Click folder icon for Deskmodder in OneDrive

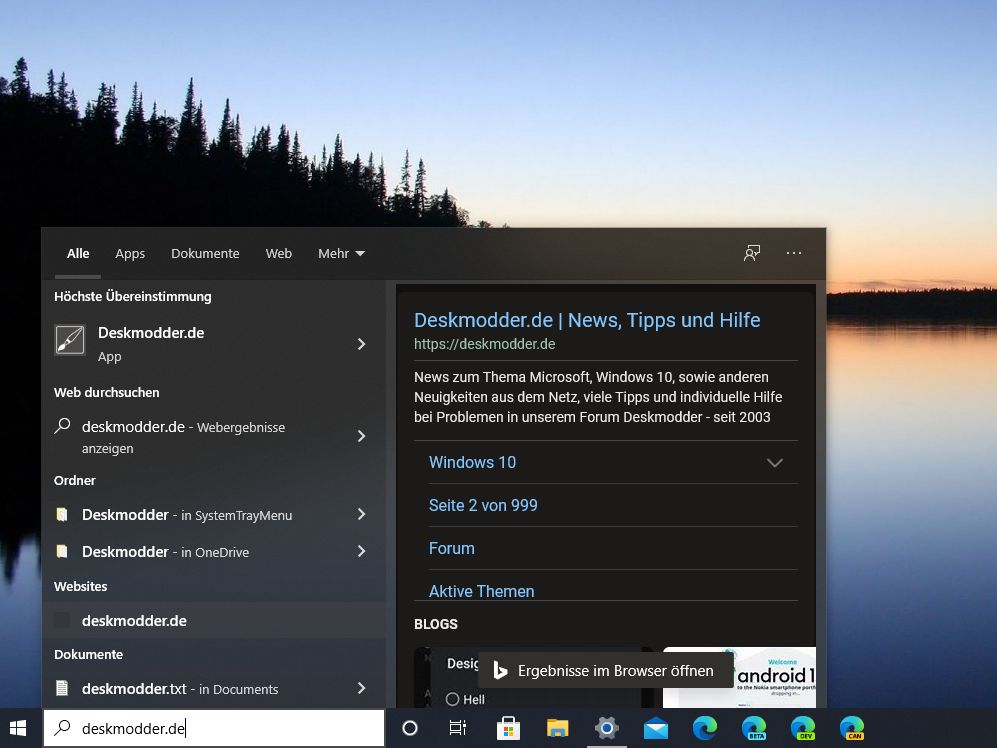[62, 551]
